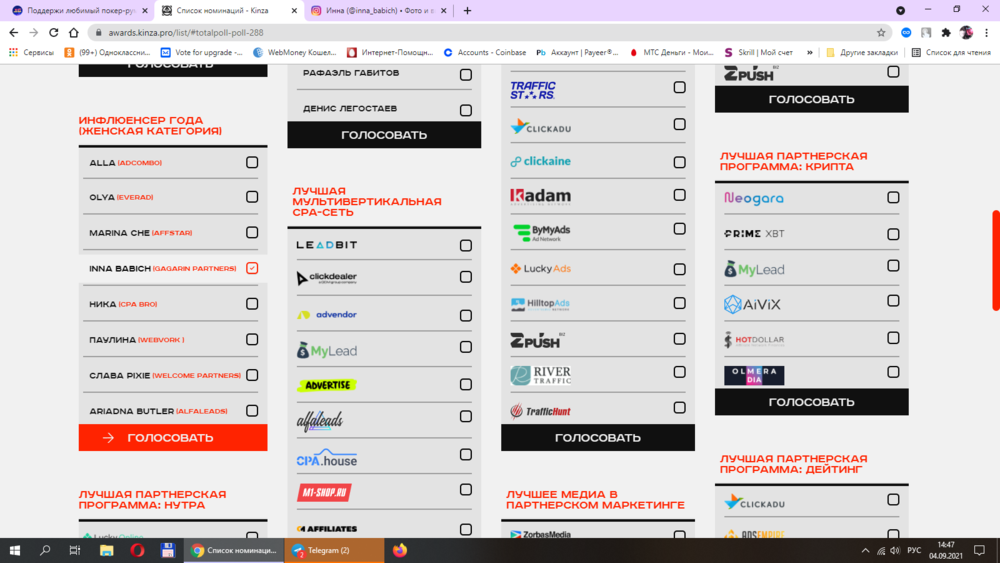Select the clickaine logo
The width and height of the screenshot is (1000, 563).
pos(540,161)
